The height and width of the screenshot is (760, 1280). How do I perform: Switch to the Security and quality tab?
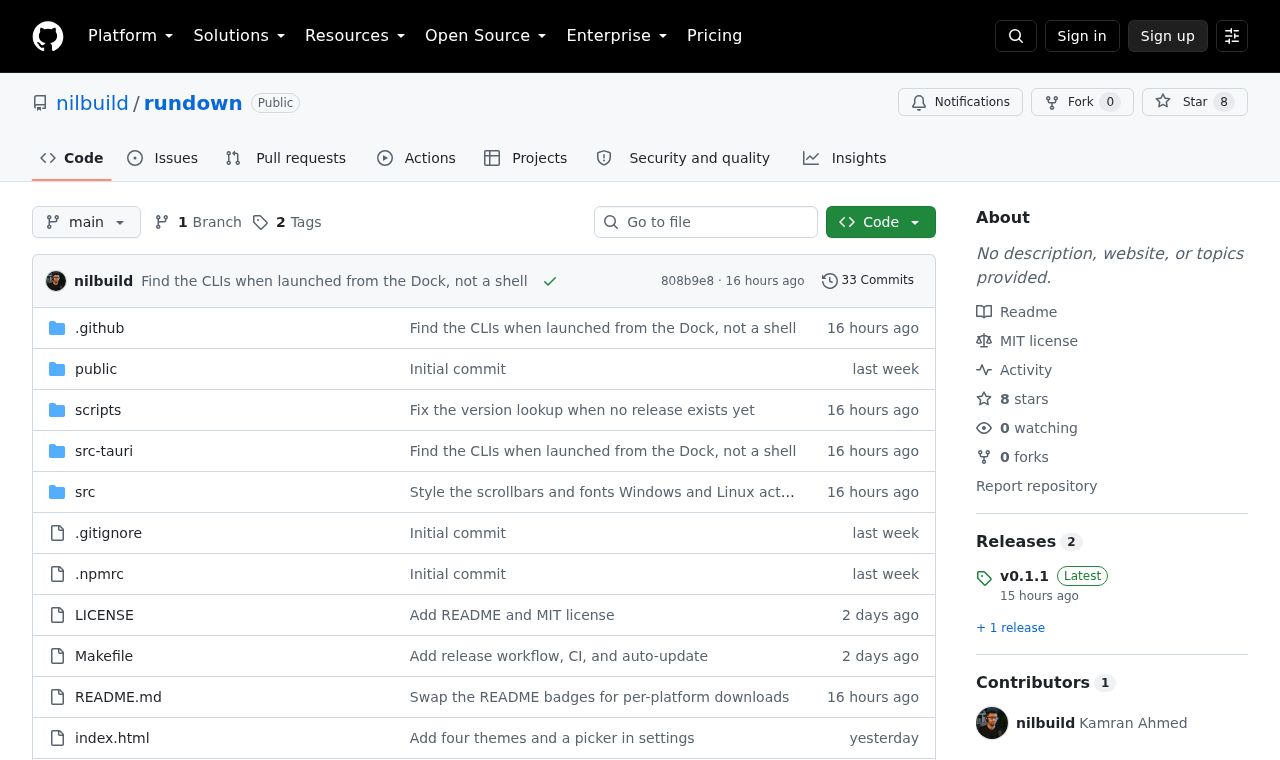click(x=684, y=158)
